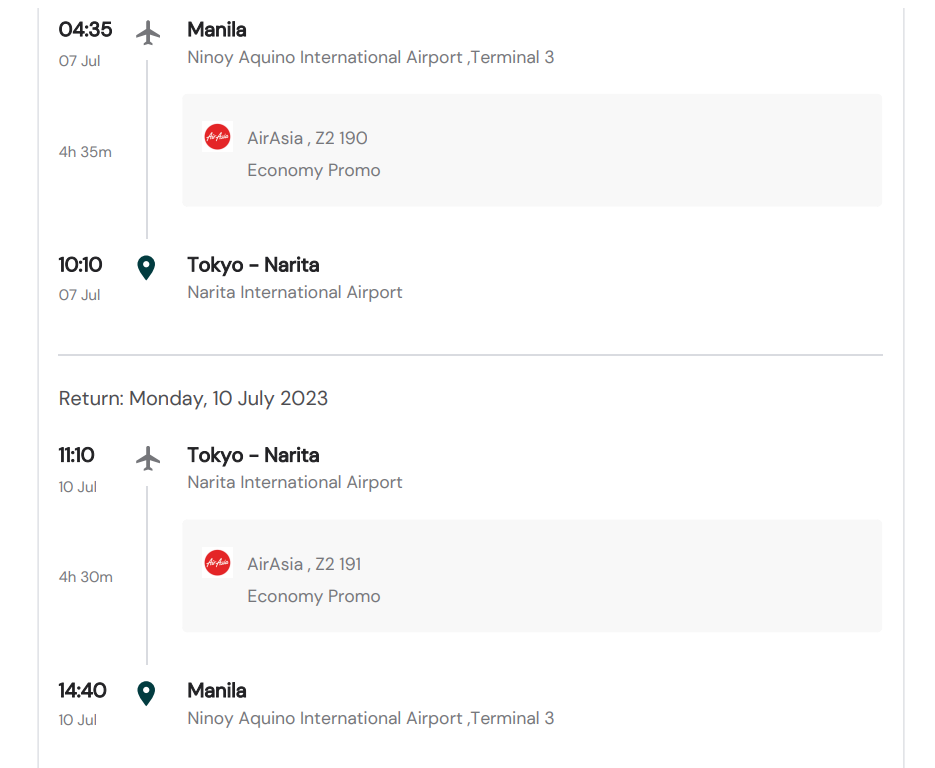Click the Return: Monday, 10 July 2023 heading
This screenshot has width=935, height=768.
tap(193, 398)
